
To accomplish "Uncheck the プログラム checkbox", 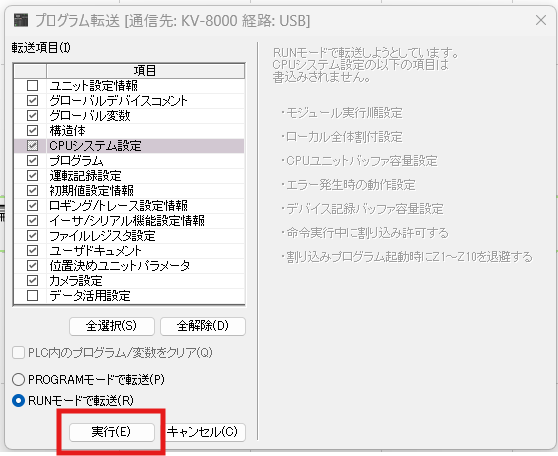I will (32, 161).
